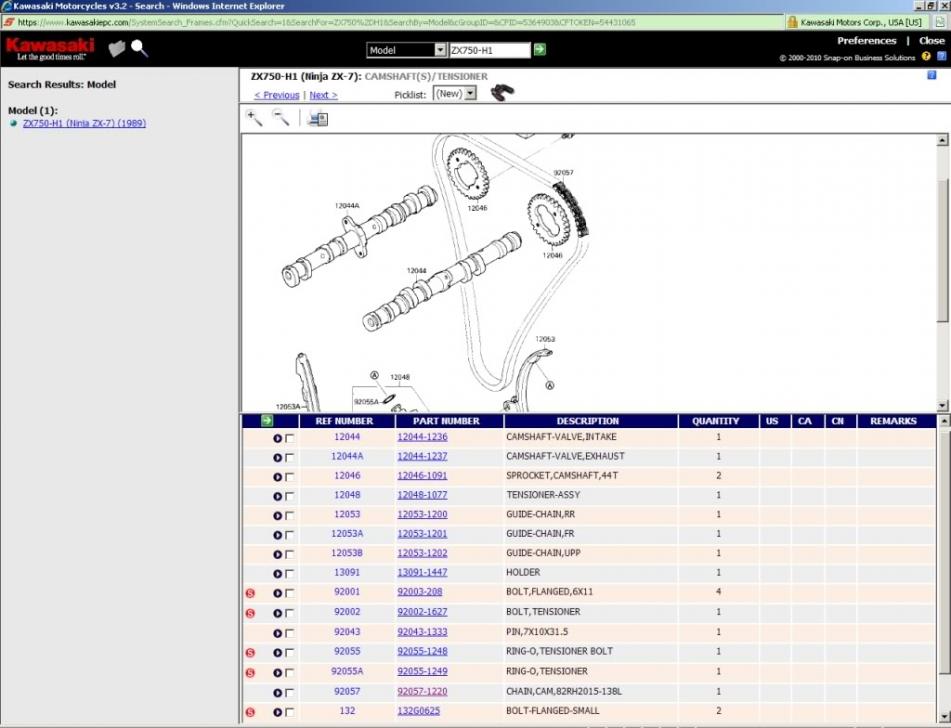Click the QUANTITY column header
The height and width of the screenshot is (728, 951).
(x=716, y=421)
